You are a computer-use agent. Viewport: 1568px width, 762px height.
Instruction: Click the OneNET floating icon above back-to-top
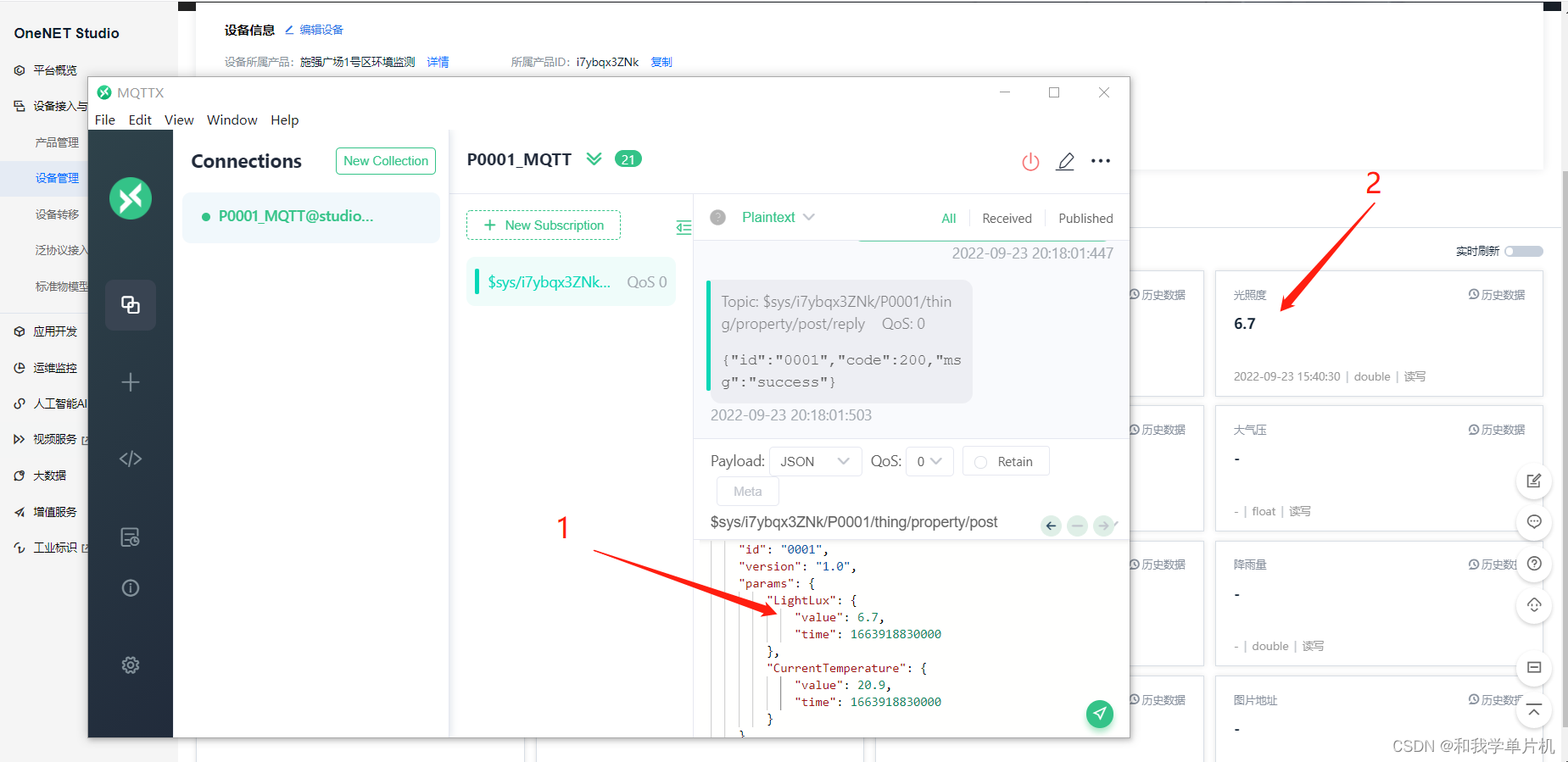coord(1534,667)
